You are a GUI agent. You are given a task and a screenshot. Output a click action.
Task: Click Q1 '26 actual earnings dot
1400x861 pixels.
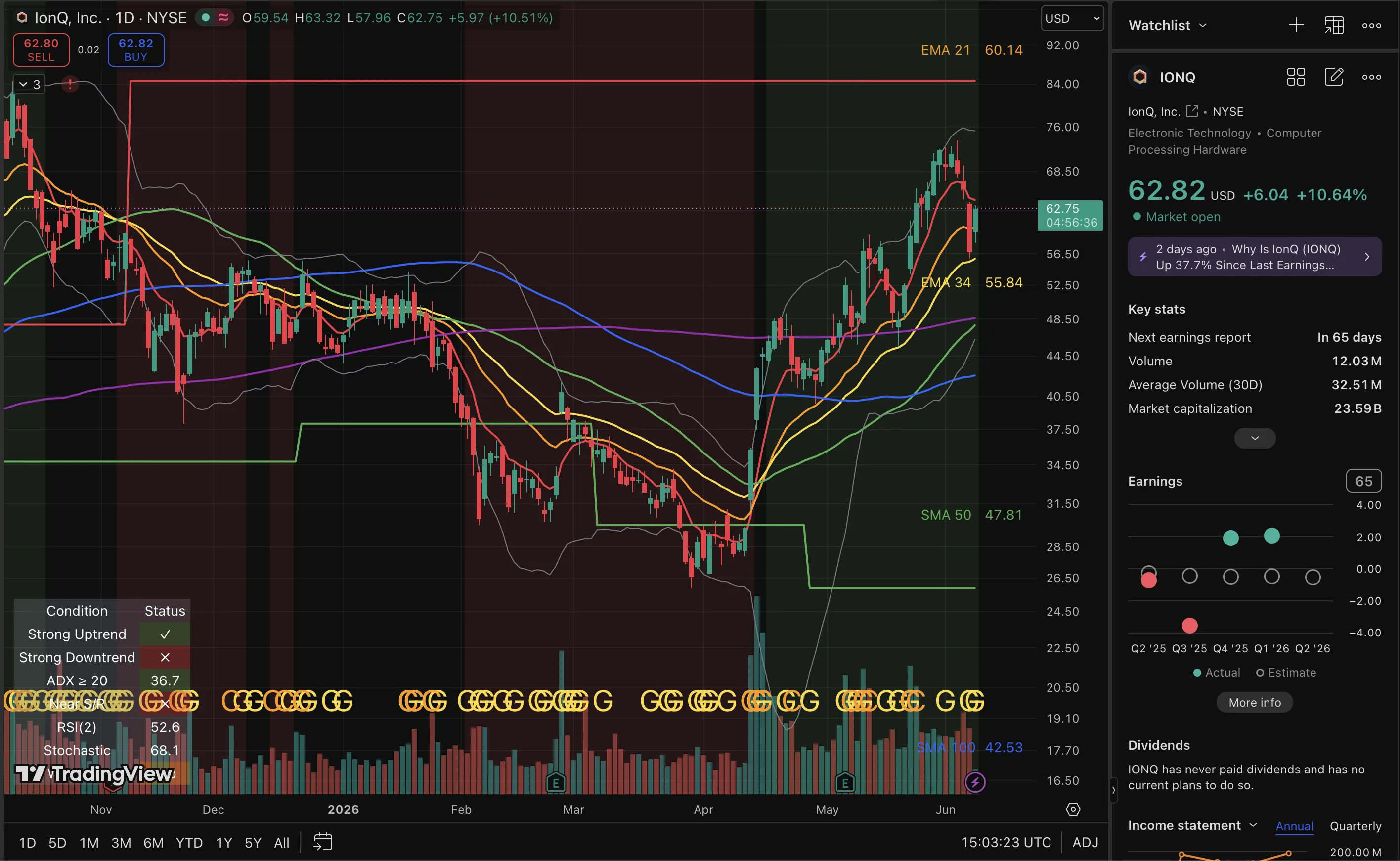point(1271,535)
